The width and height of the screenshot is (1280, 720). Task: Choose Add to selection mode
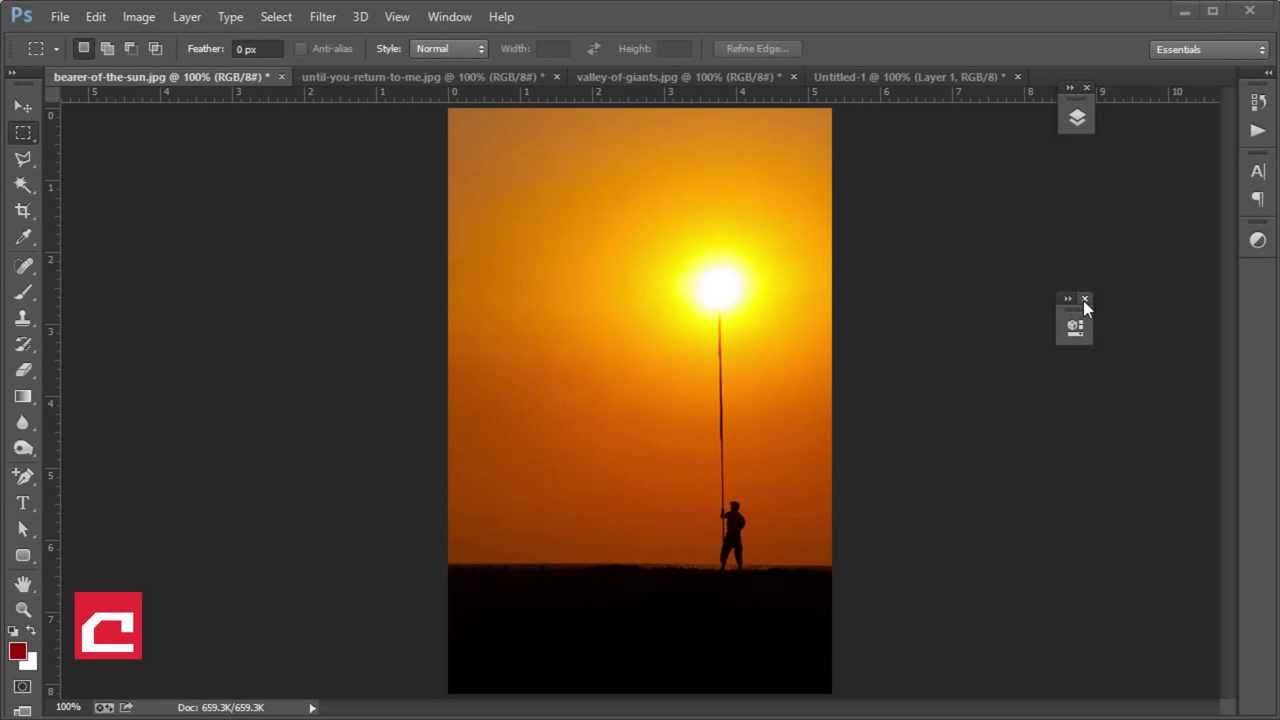(107, 49)
